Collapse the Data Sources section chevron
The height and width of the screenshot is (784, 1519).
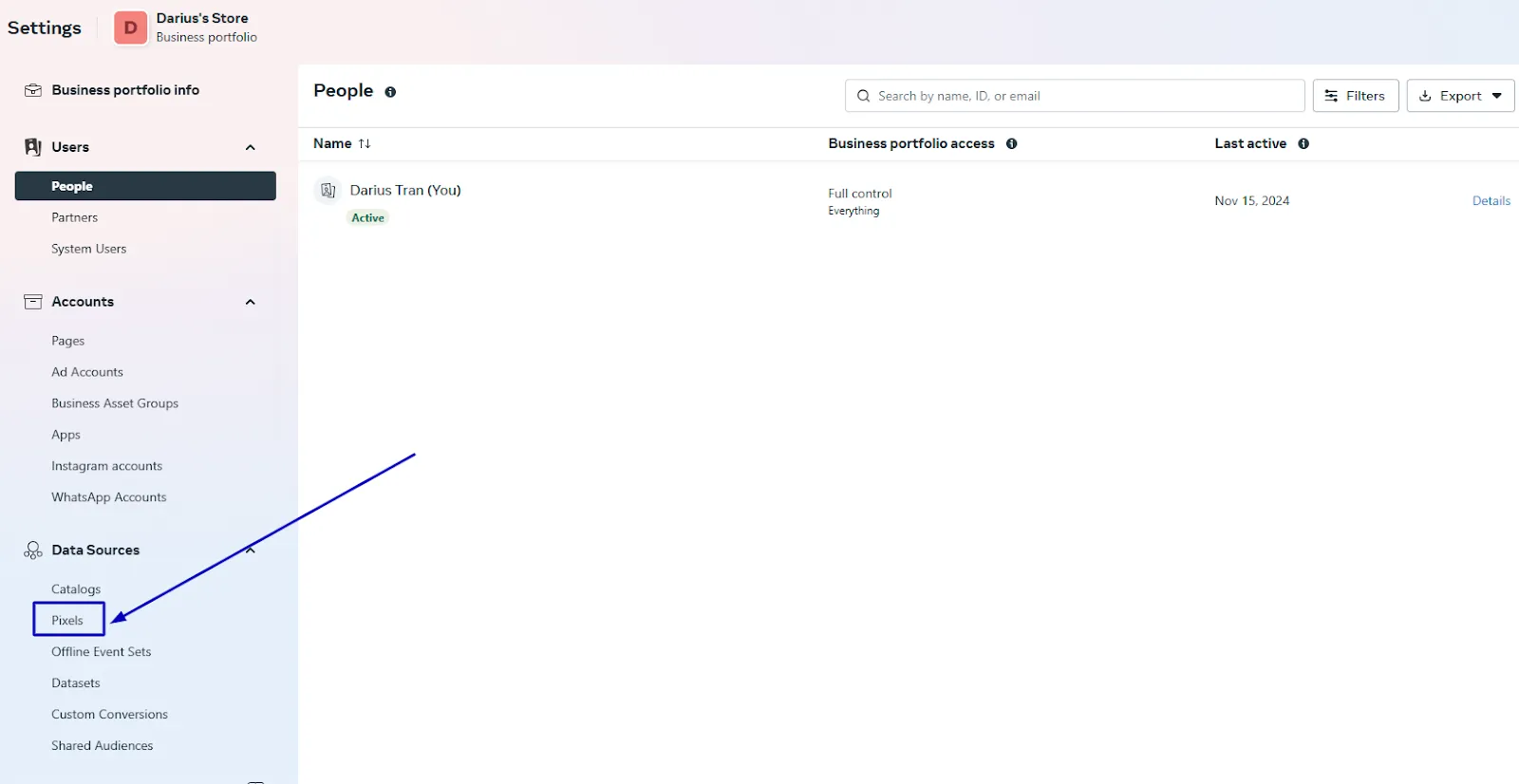tap(251, 551)
